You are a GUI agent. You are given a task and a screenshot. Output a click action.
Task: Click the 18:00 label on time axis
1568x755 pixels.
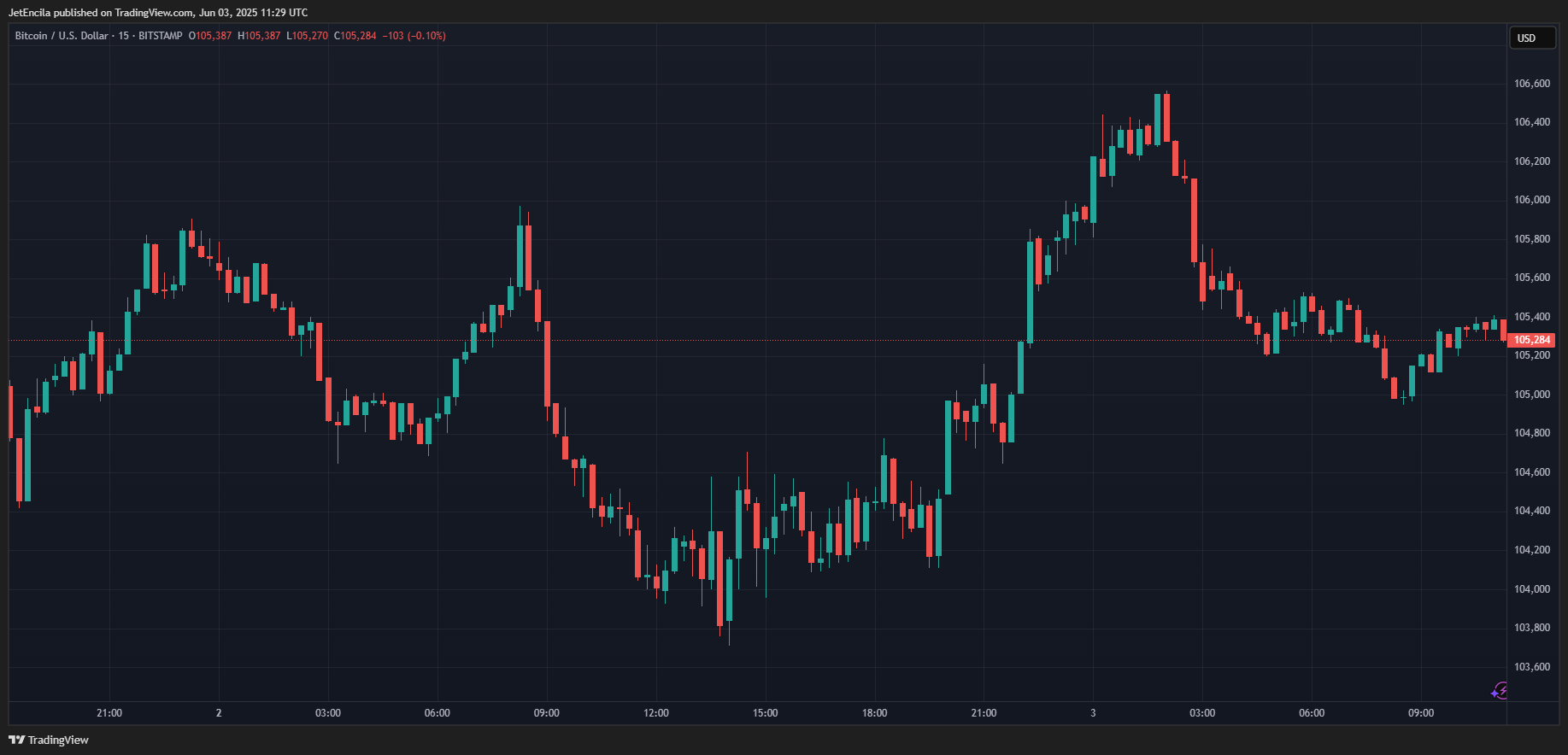pos(875,713)
